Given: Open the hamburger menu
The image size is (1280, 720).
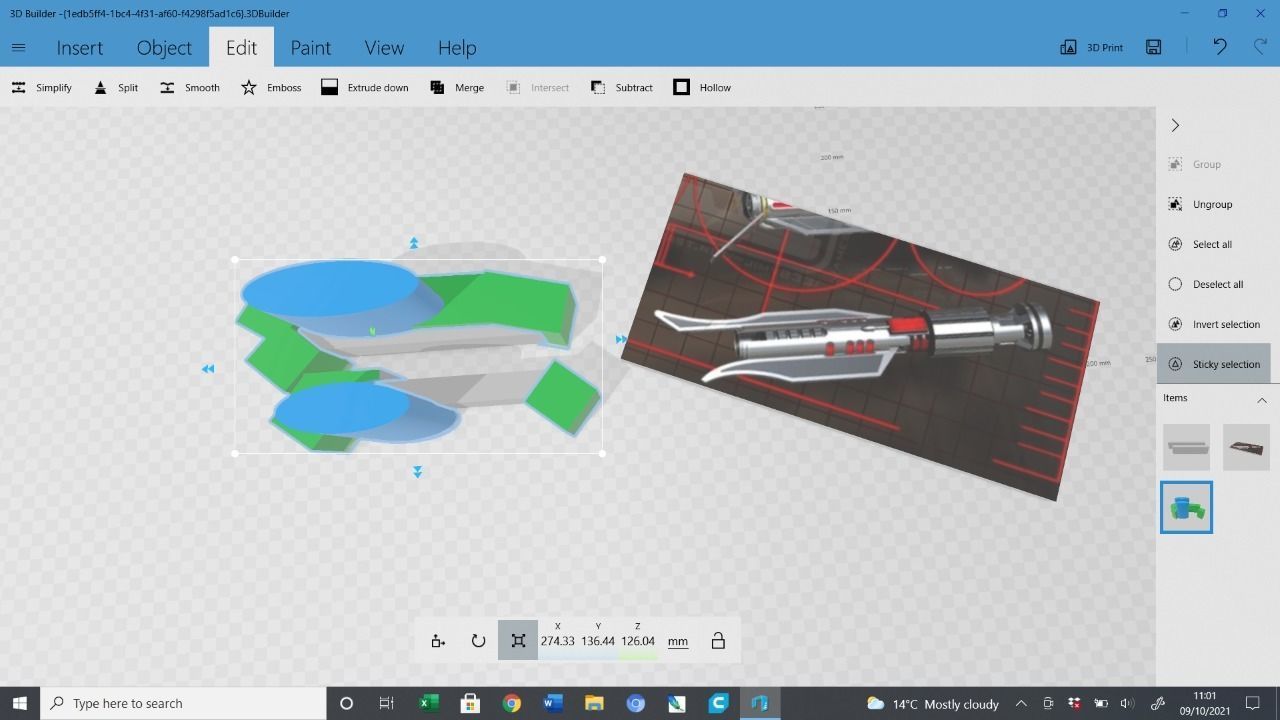Looking at the screenshot, I should tap(18, 47).
